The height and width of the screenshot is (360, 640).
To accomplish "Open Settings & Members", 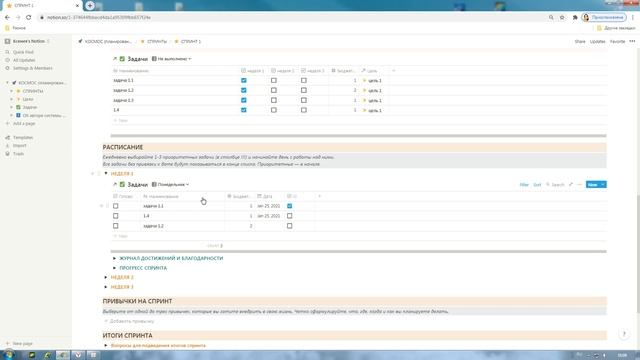I will coord(33,68).
